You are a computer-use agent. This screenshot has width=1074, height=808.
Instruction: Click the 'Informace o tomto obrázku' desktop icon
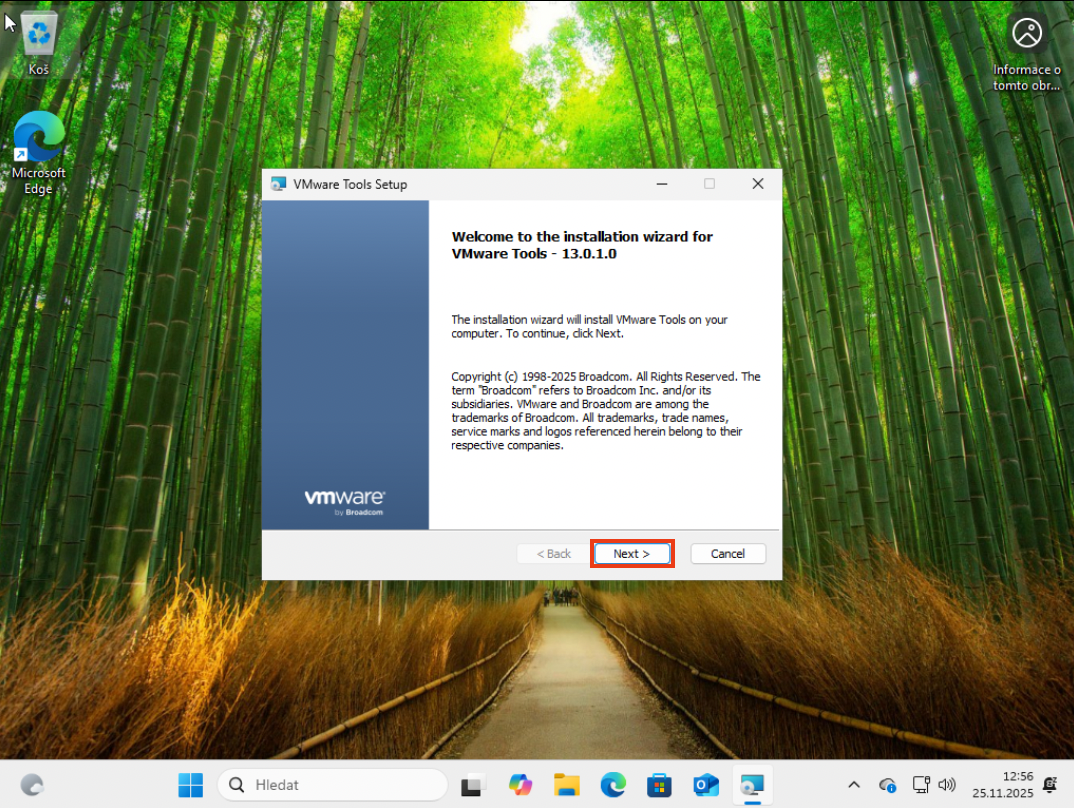click(x=1027, y=49)
